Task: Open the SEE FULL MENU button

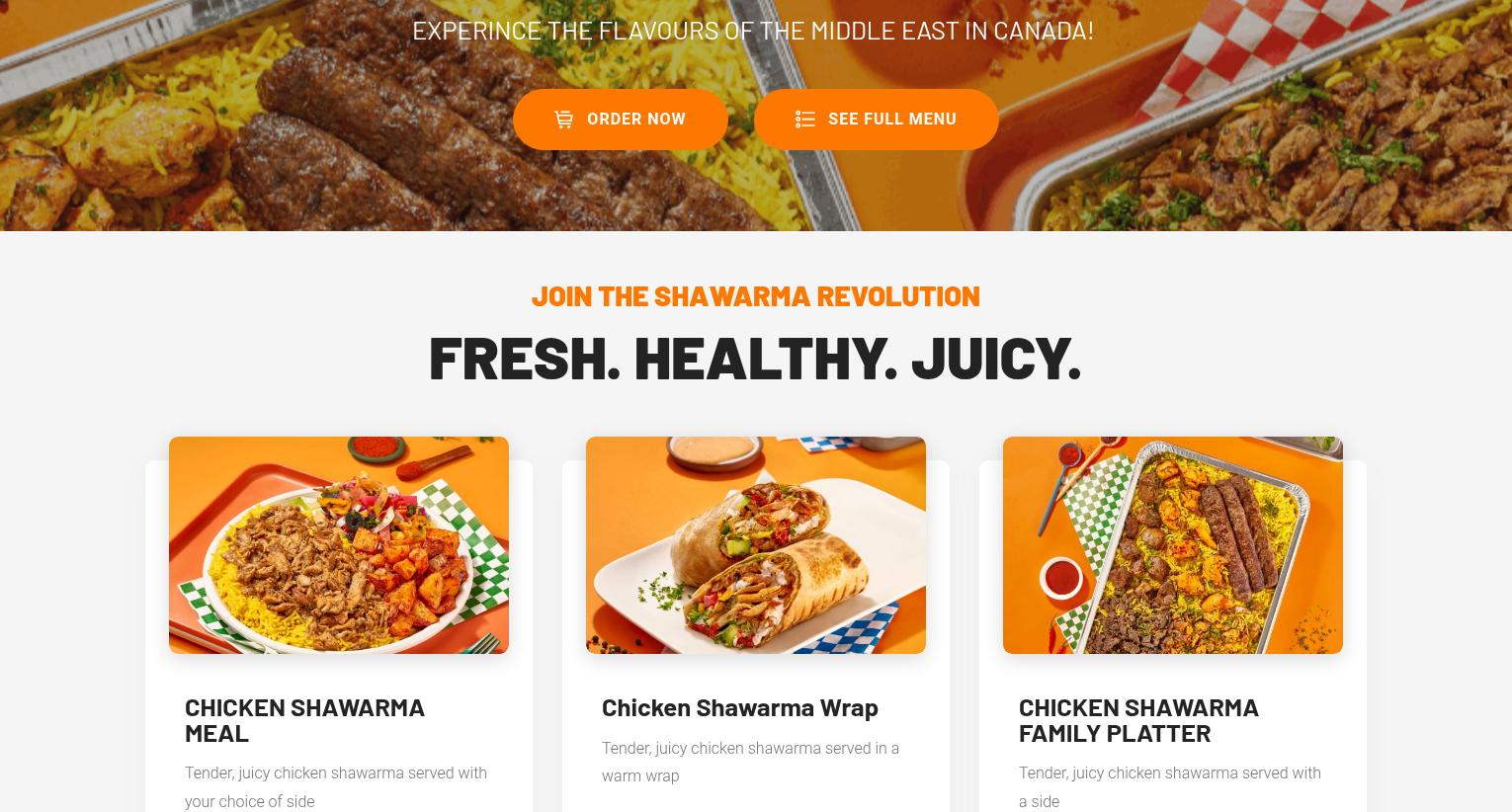Action: (876, 120)
